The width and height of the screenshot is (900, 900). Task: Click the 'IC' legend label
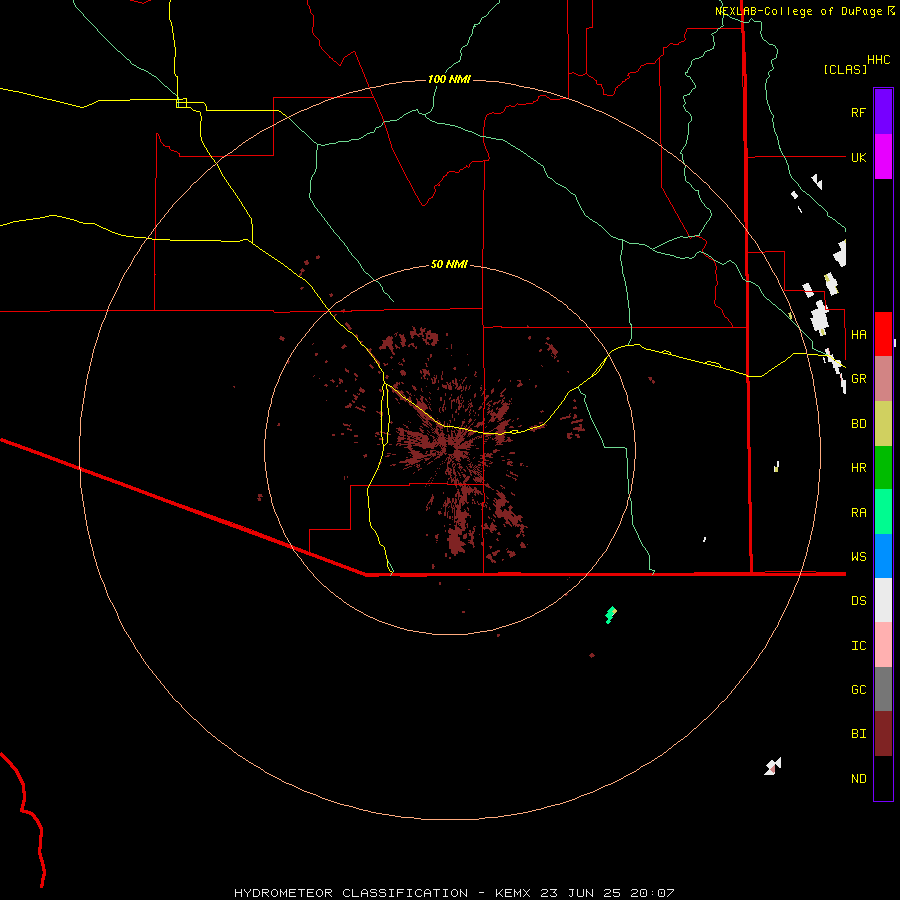point(858,646)
